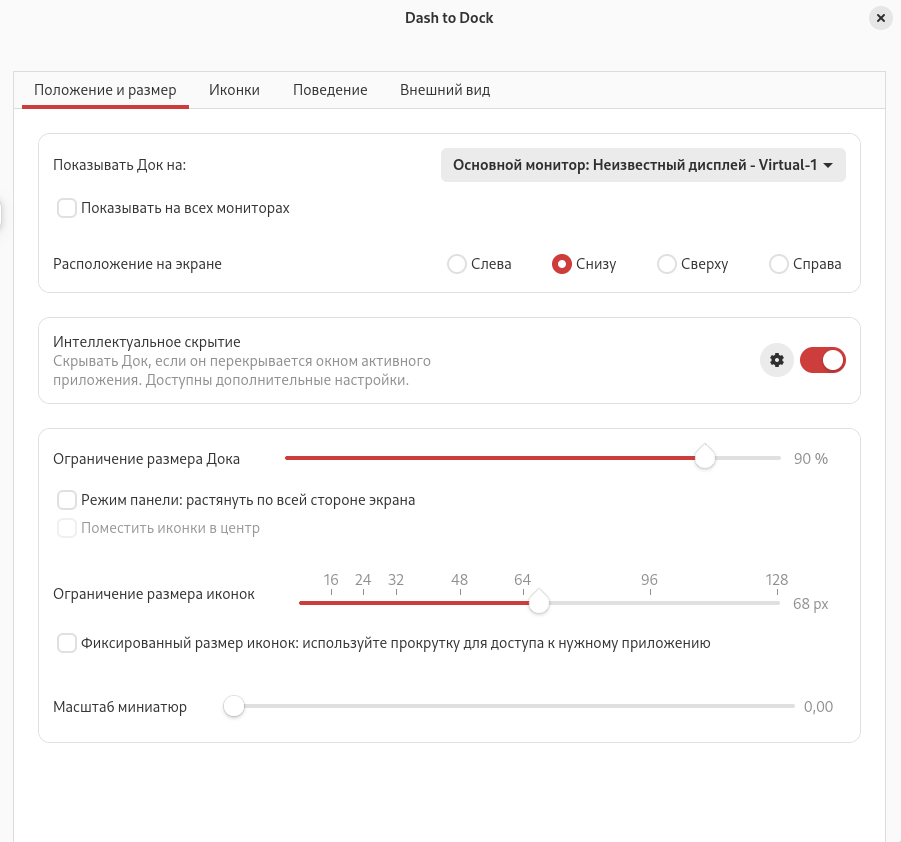Click the icon size limit slider handle
901x842 pixels.
pos(539,602)
